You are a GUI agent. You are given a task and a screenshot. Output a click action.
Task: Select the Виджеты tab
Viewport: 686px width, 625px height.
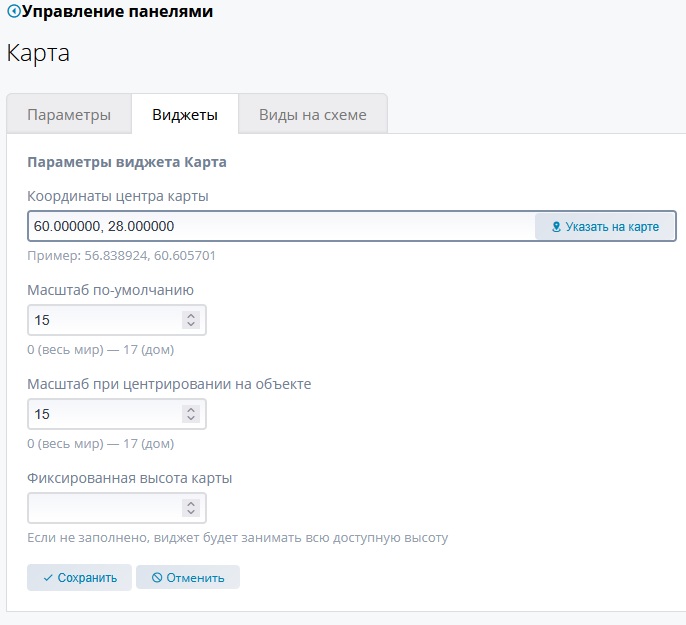pos(184,114)
